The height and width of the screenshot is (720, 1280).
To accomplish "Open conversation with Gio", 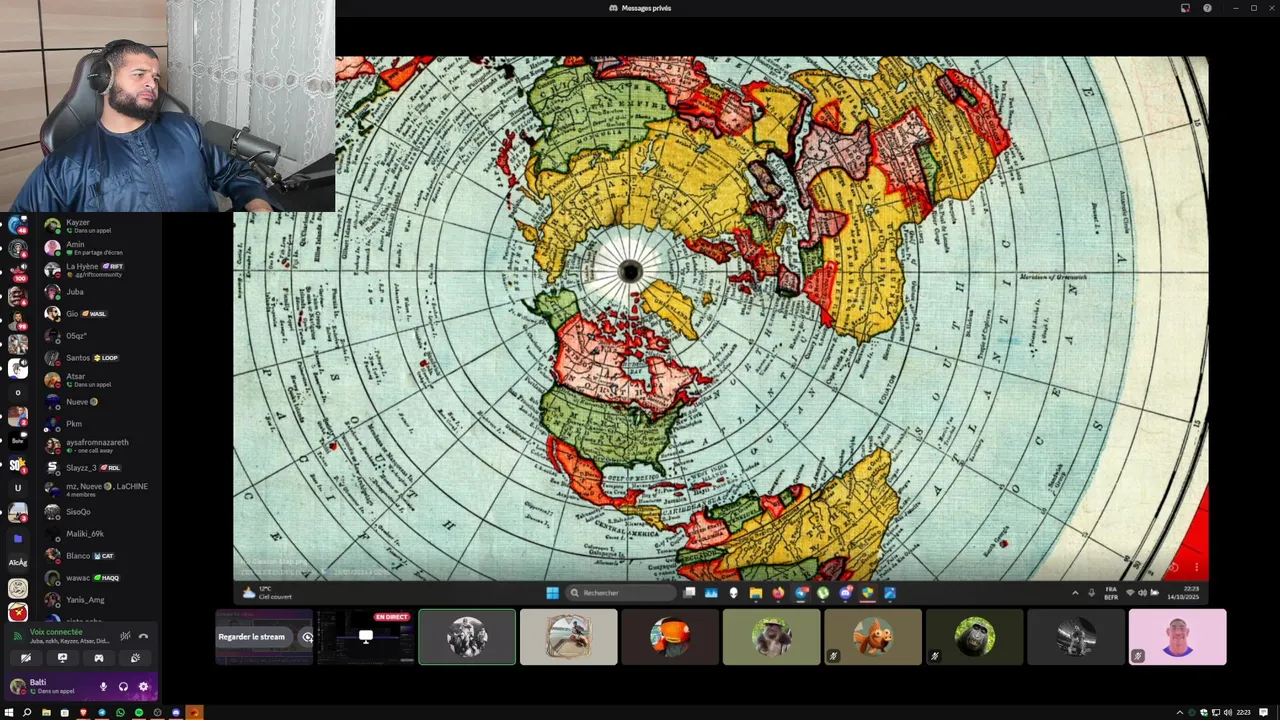I will coord(98,314).
